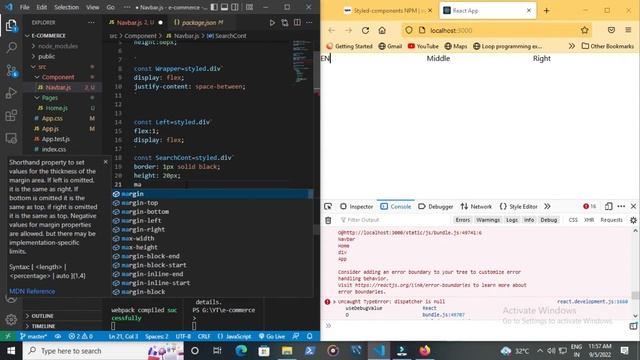Toggle the VS Code panel layout icon
This screenshot has width=640, height=360.
[224, 7]
